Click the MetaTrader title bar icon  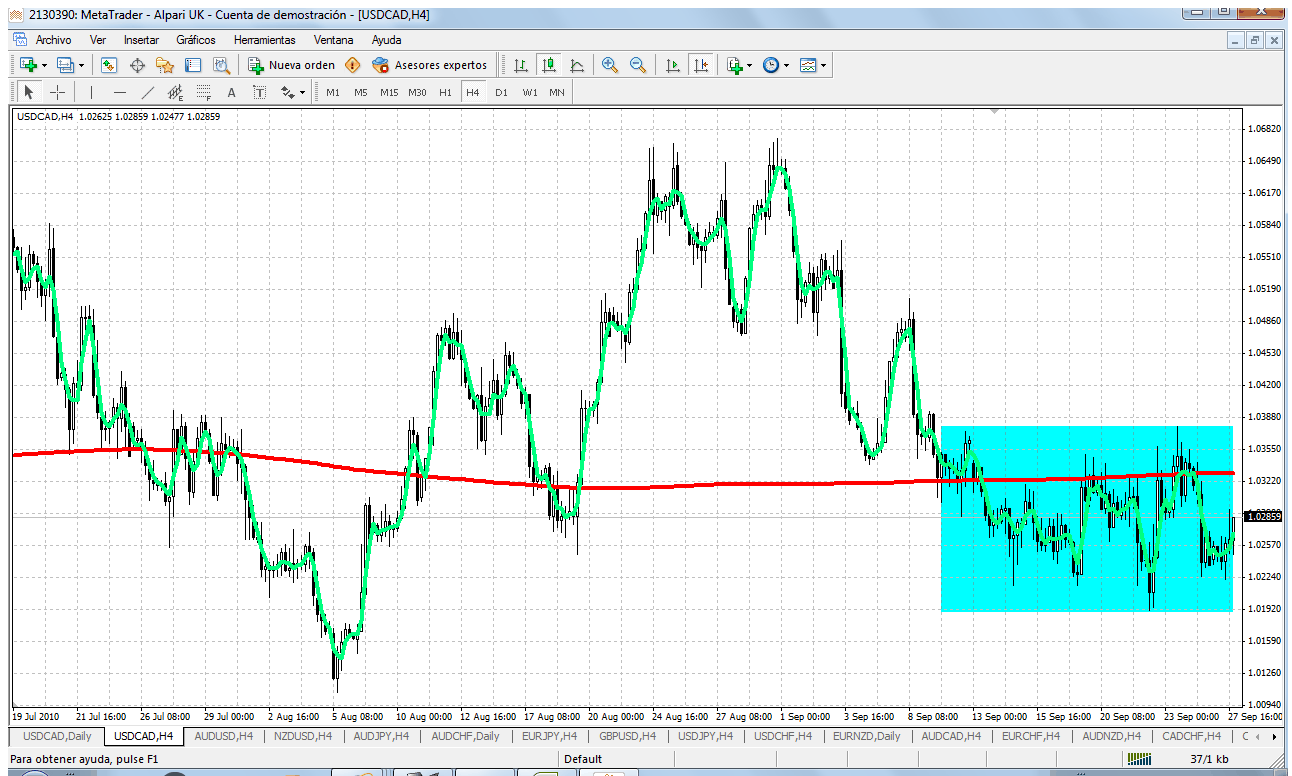coord(14,15)
